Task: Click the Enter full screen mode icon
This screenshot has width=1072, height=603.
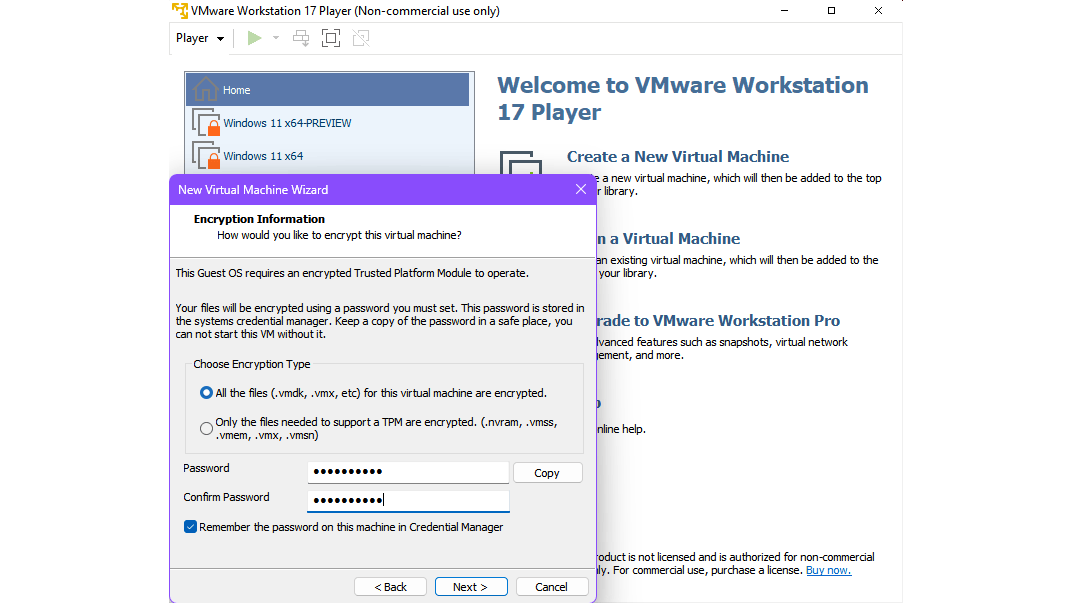Action: point(331,38)
